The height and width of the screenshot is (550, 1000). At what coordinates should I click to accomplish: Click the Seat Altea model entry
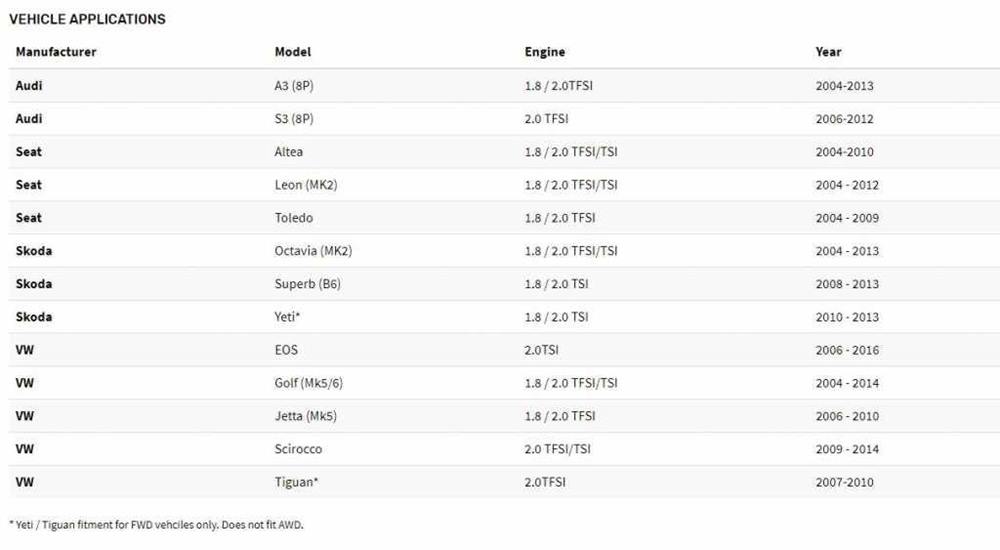point(288,152)
